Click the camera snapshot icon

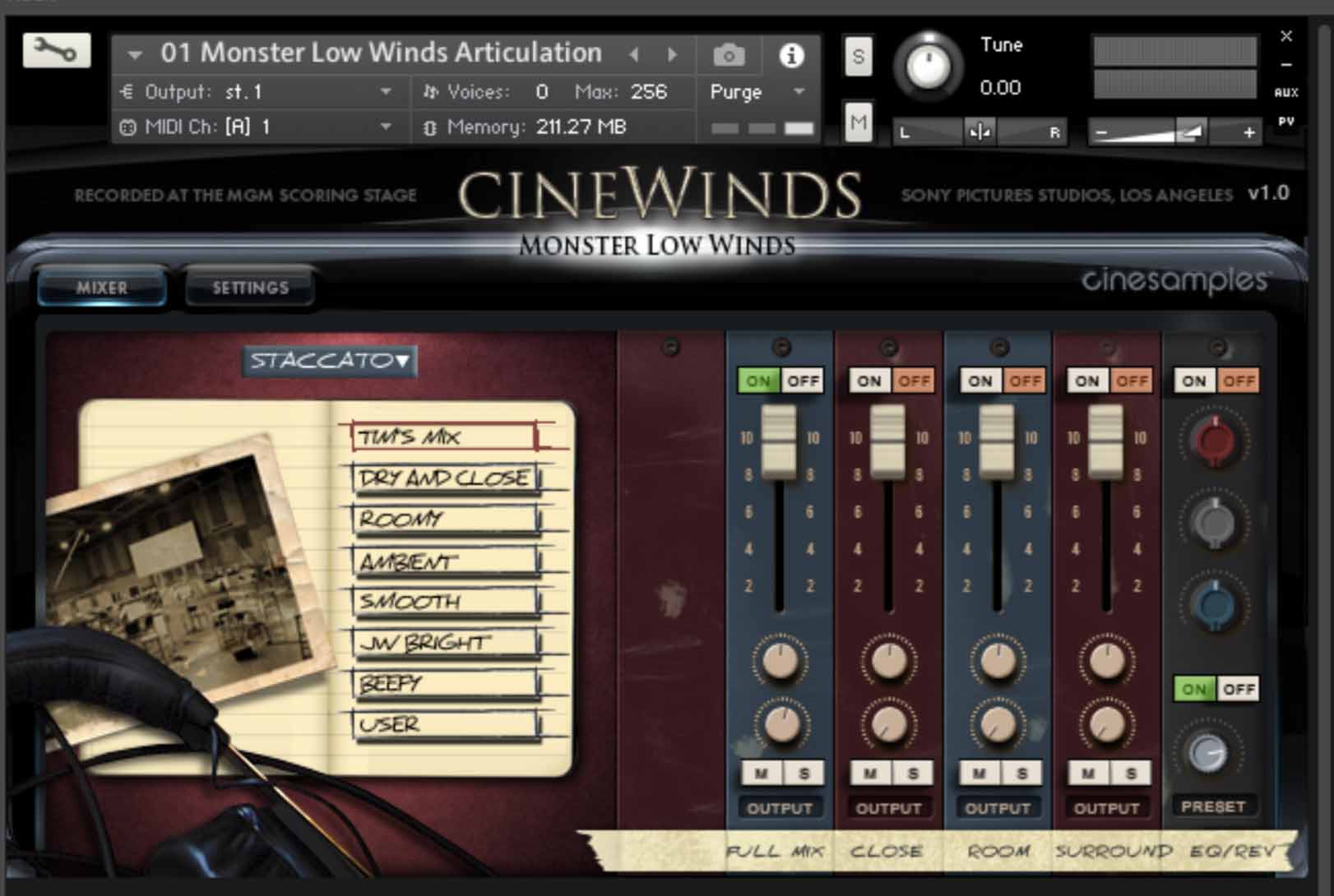point(727,53)
